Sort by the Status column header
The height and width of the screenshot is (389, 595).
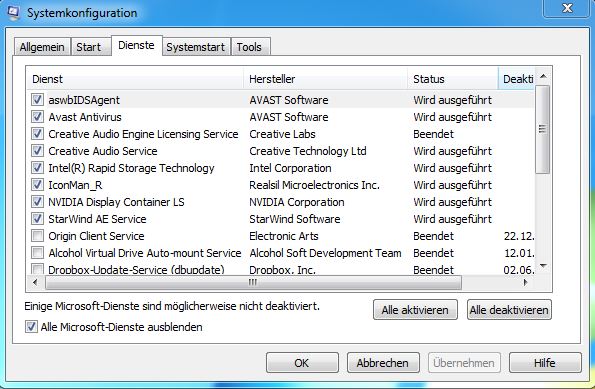(453, 79)
